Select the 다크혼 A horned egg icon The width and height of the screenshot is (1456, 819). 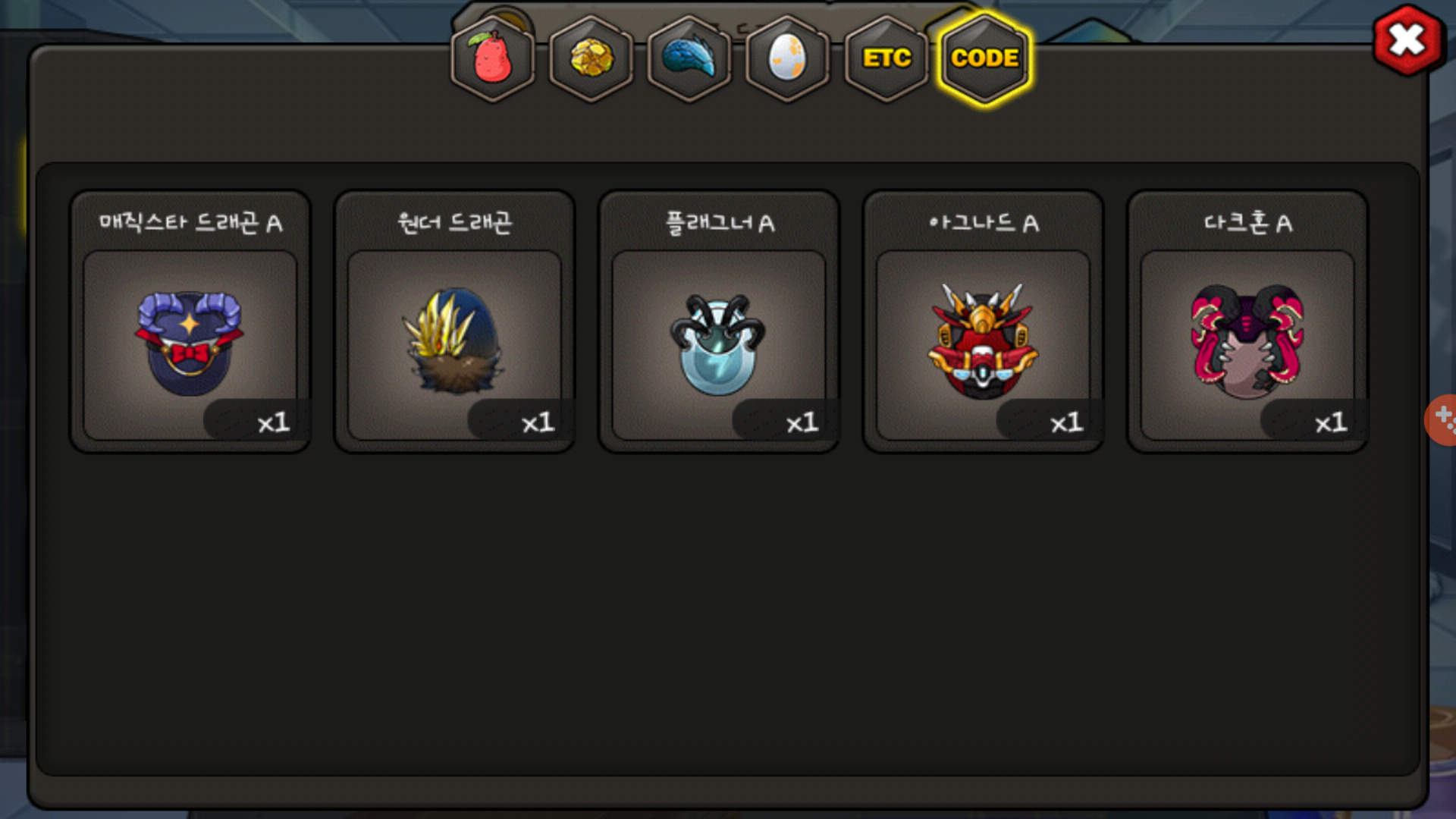tap(1247, 342)
